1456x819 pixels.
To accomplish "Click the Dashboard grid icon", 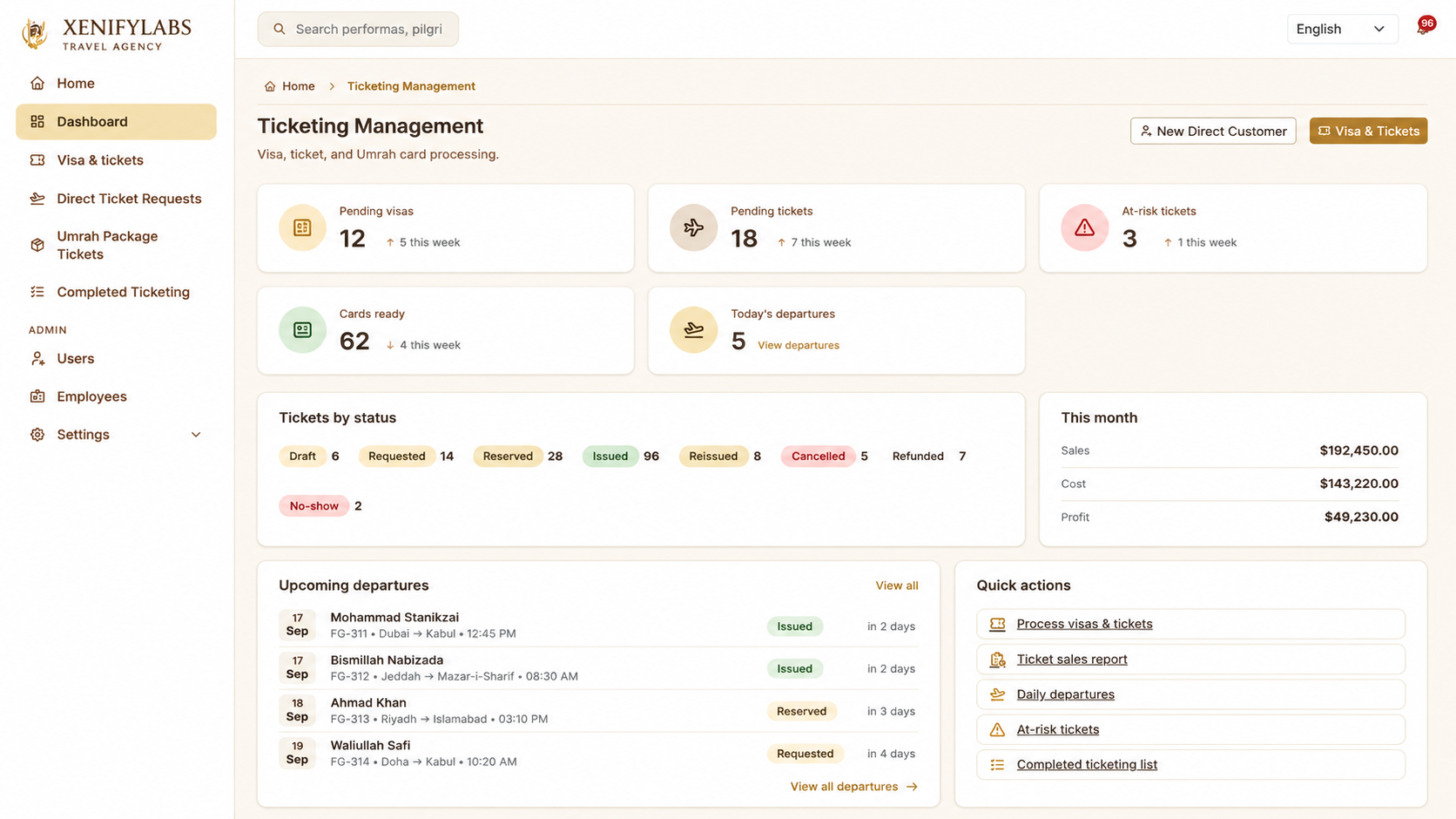I will coord(37,122).
